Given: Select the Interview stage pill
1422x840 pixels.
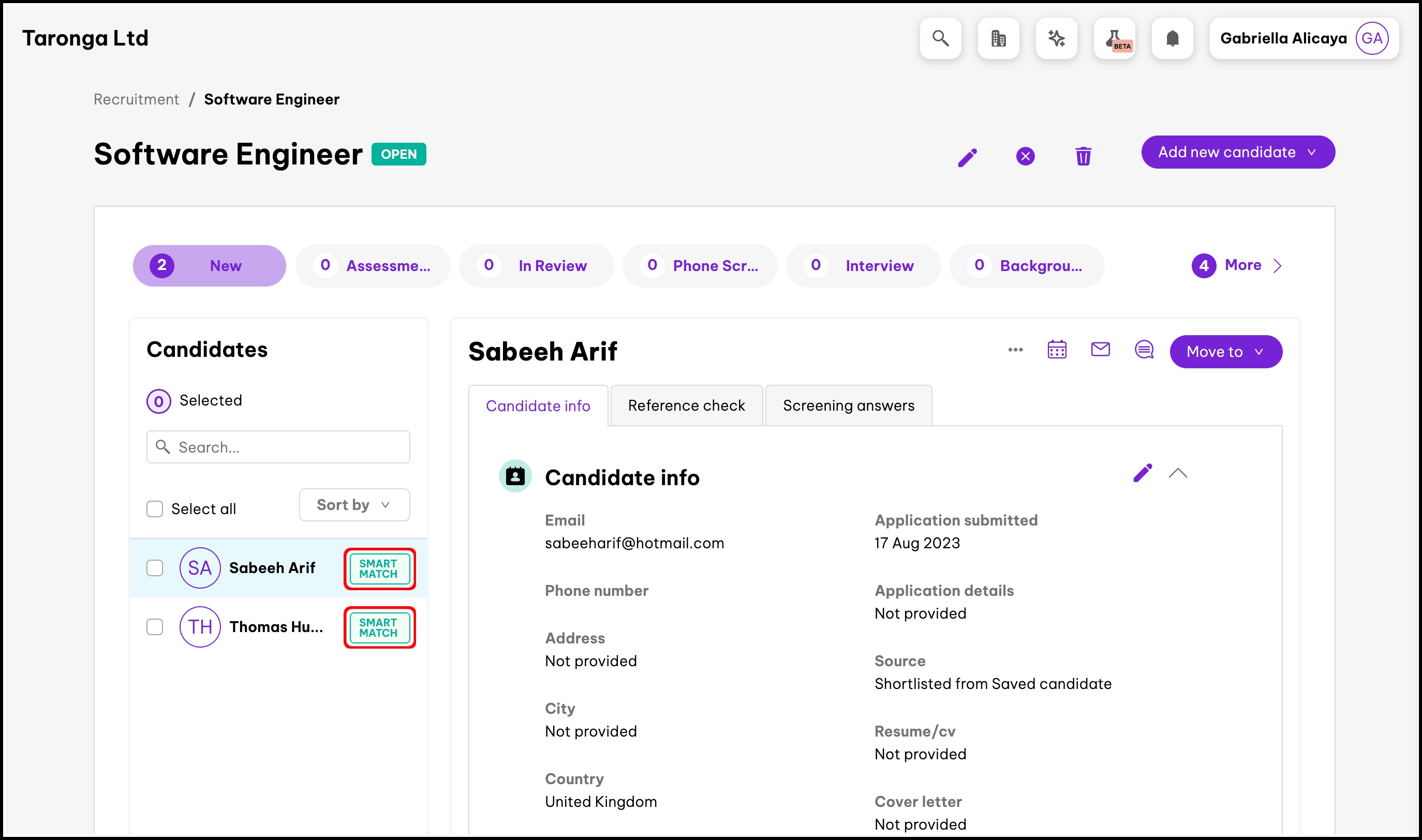Looking at the screenshot, I should tap(863, 265).
